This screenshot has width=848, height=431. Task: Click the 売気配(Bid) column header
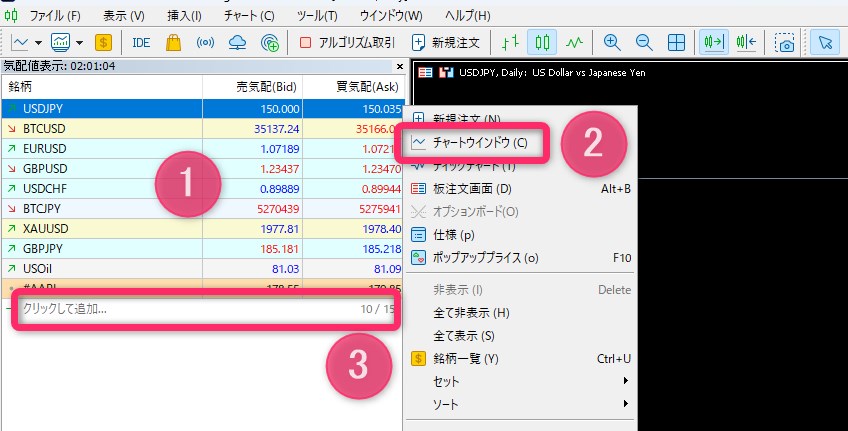coord(253,87)
